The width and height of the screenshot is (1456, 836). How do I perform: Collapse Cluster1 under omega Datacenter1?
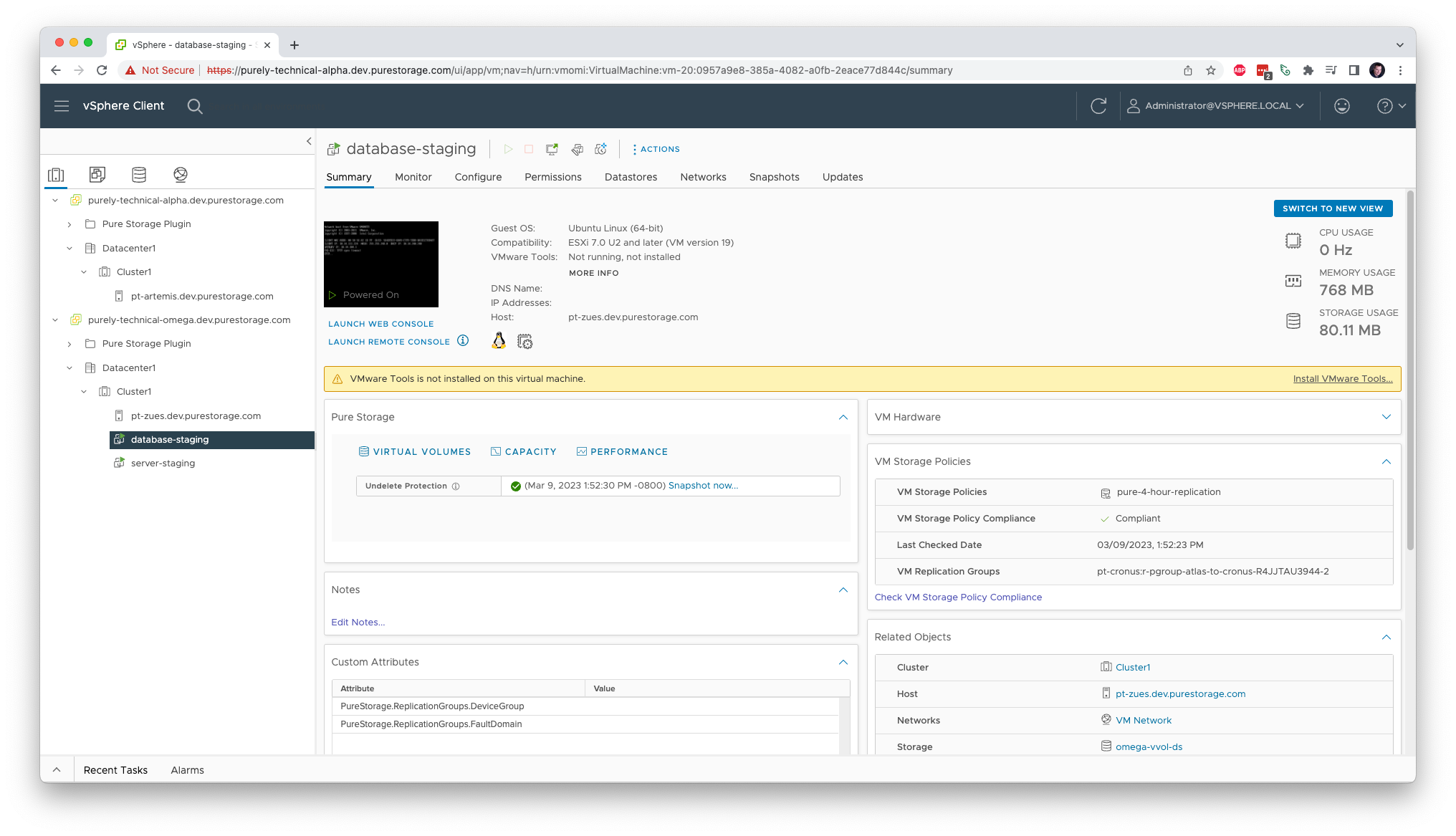pyautogui.click(x=84, y=392)
